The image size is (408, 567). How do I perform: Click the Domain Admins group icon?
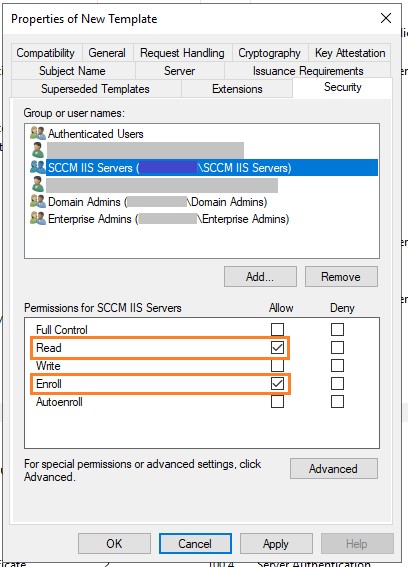point(38,201)
